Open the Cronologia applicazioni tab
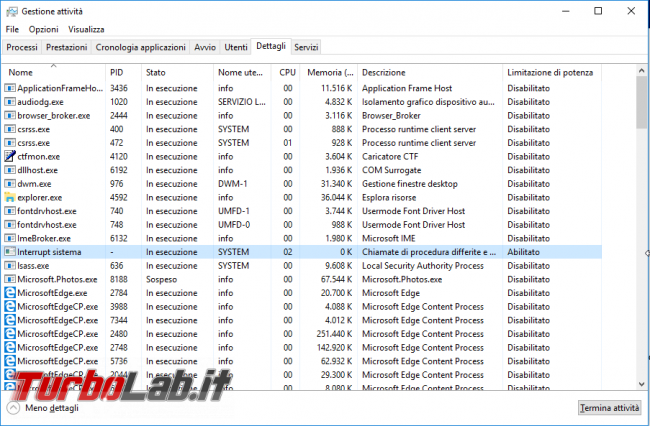650x426 pixels. 141,47
